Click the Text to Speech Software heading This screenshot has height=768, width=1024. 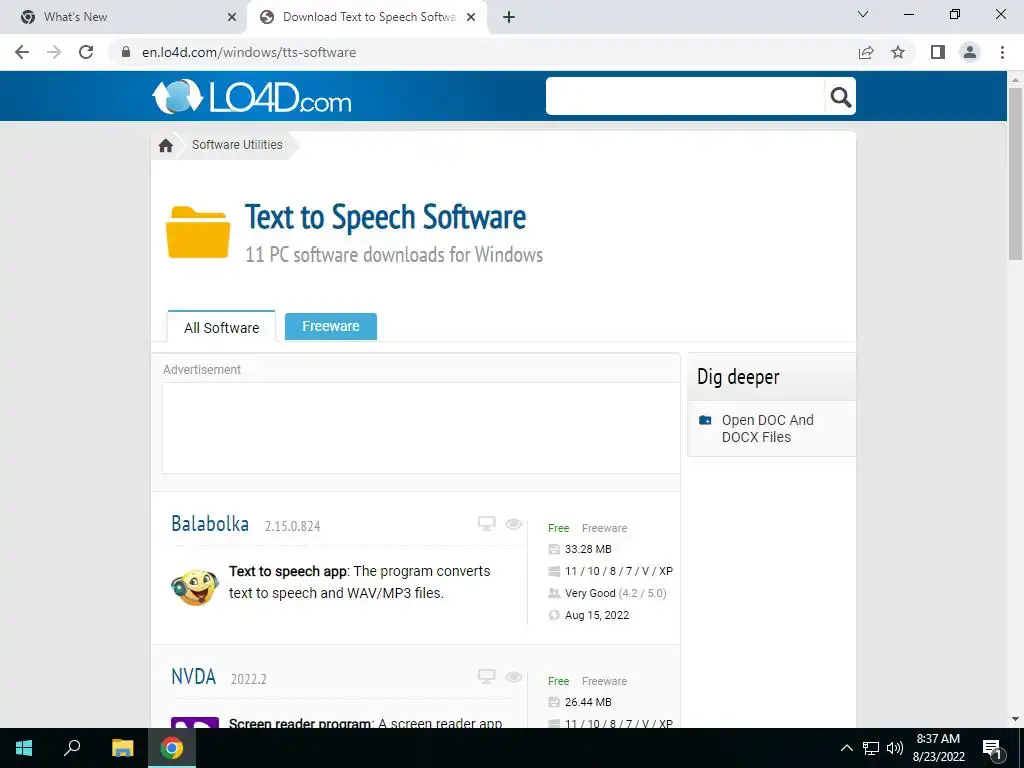tap(385, 217)
